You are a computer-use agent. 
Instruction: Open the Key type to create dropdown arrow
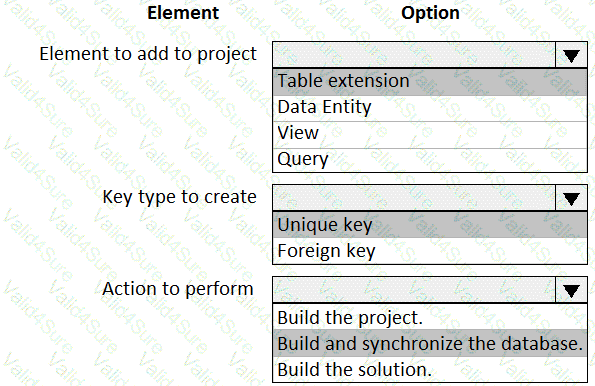(x=571, y=198)
